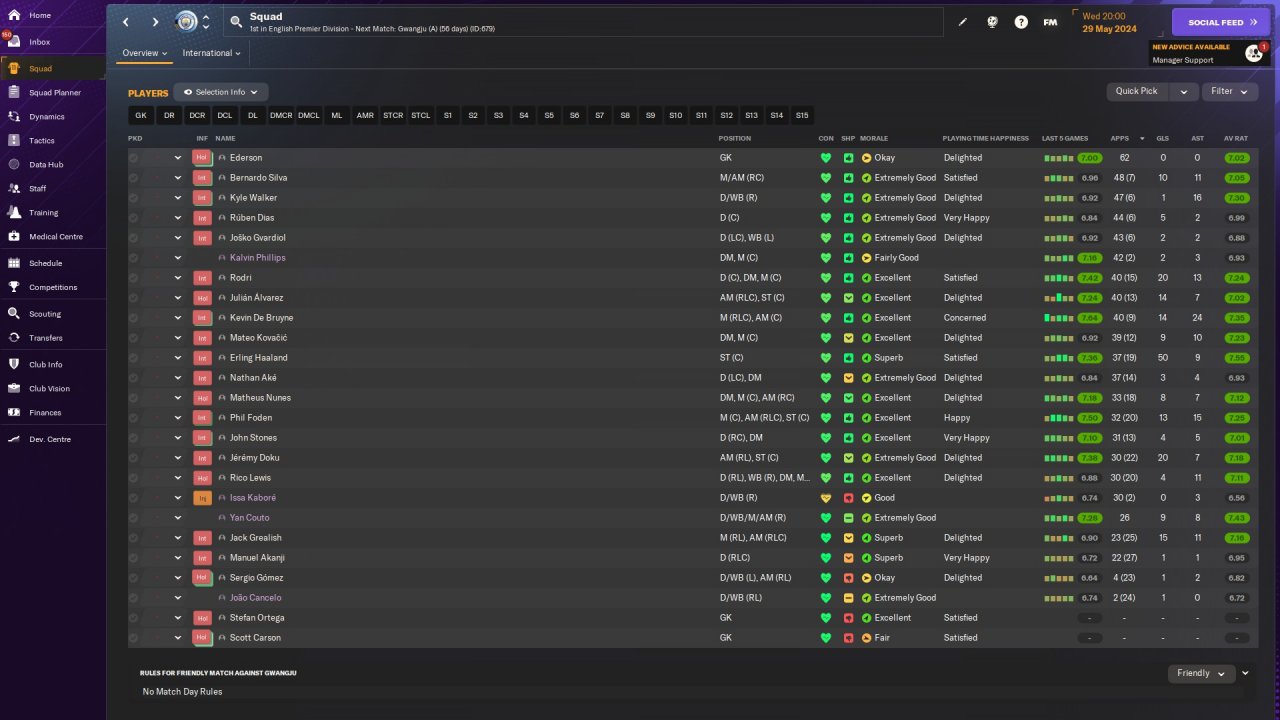Viewport: 1280px width, 720px height.
Task: Click the Quick Pick button
Action: coord(1137,91)
